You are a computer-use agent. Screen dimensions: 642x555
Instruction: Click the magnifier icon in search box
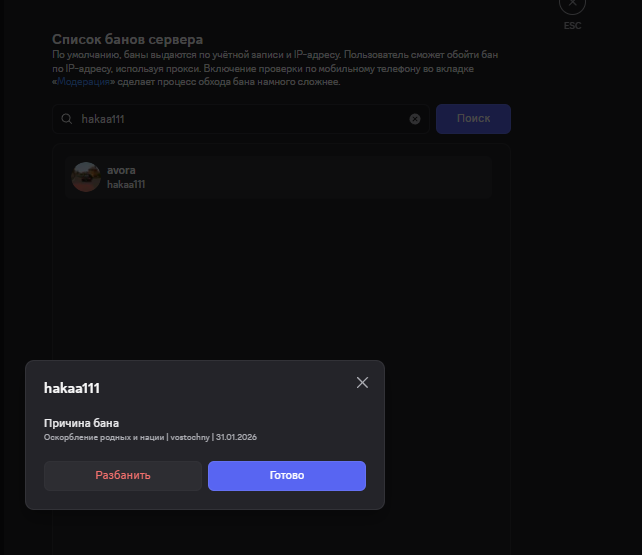coord(67,119)
